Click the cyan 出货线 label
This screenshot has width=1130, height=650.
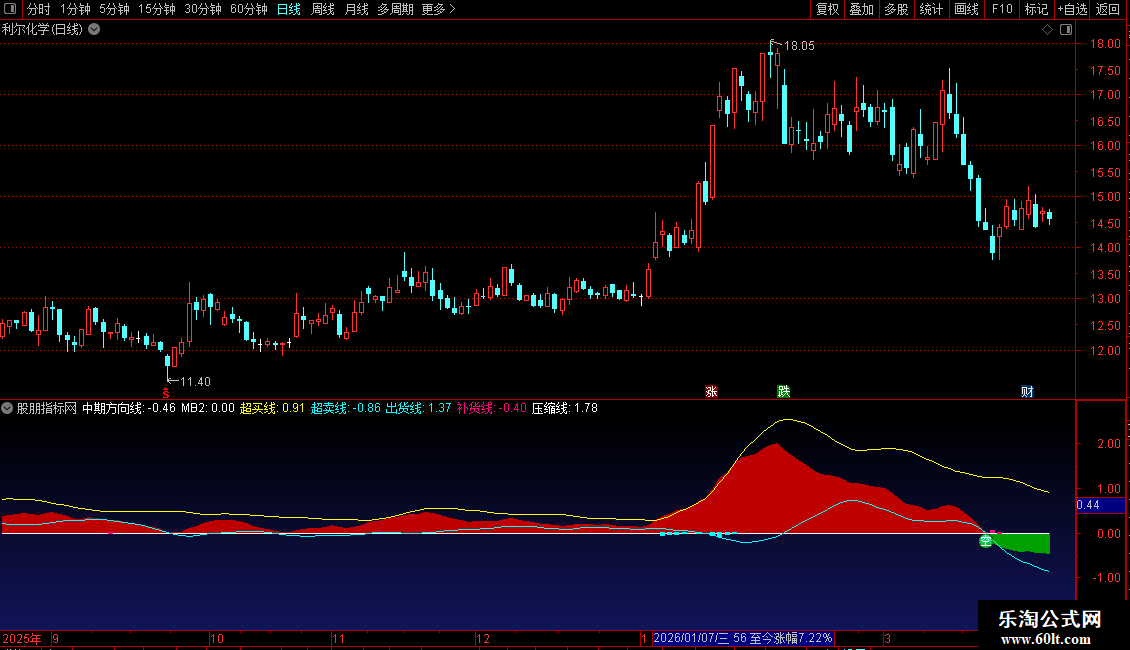coord(418,408)
